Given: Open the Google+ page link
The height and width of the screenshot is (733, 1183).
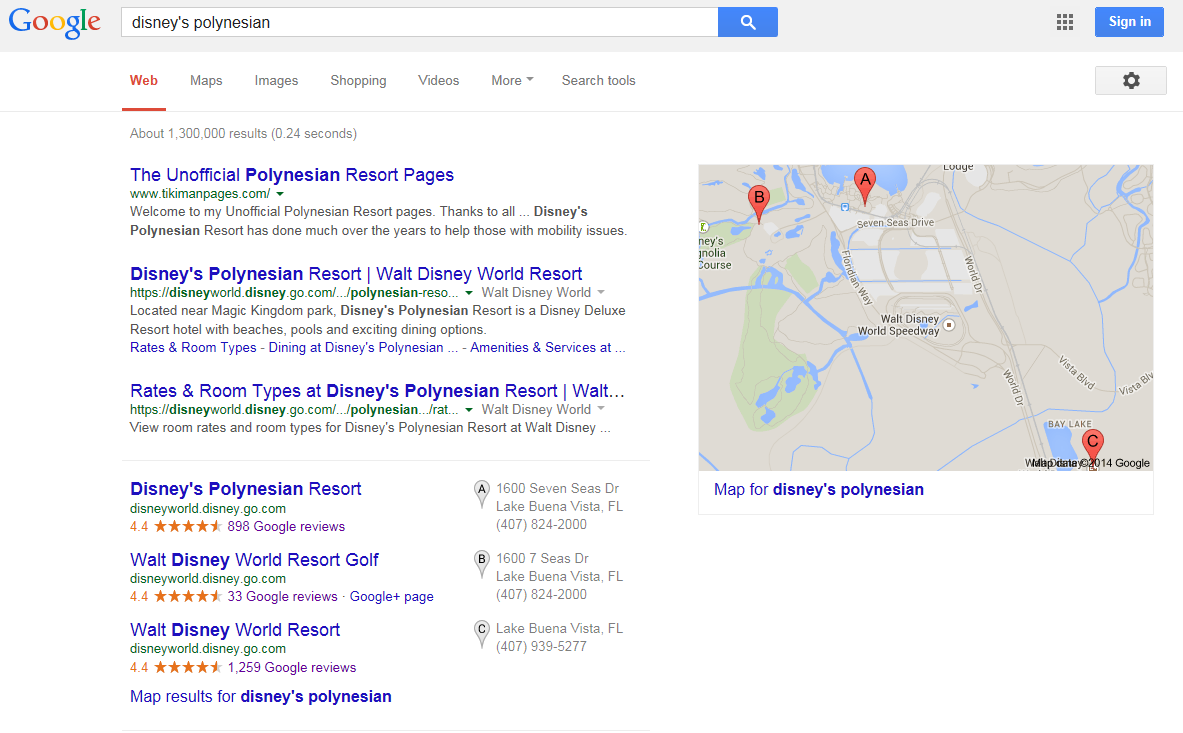Looking at the screenshot, I should pos(392,597).
